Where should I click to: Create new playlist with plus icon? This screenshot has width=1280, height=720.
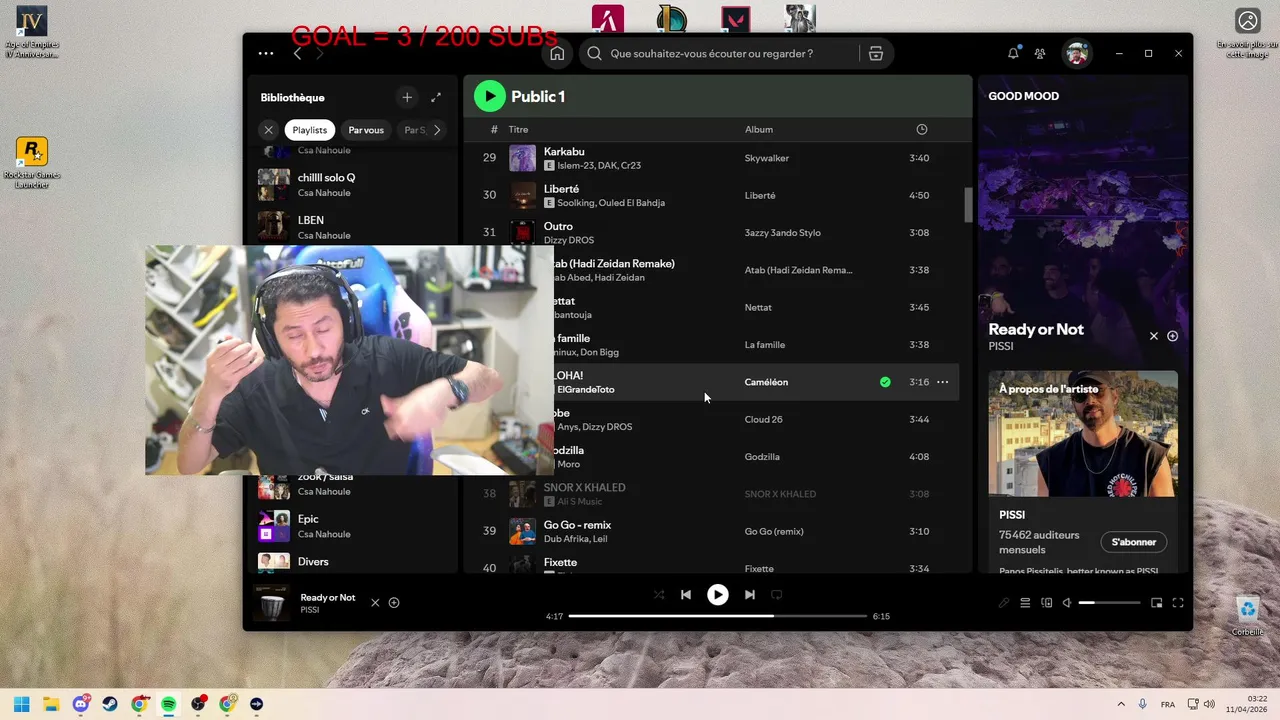click(406, 97)
